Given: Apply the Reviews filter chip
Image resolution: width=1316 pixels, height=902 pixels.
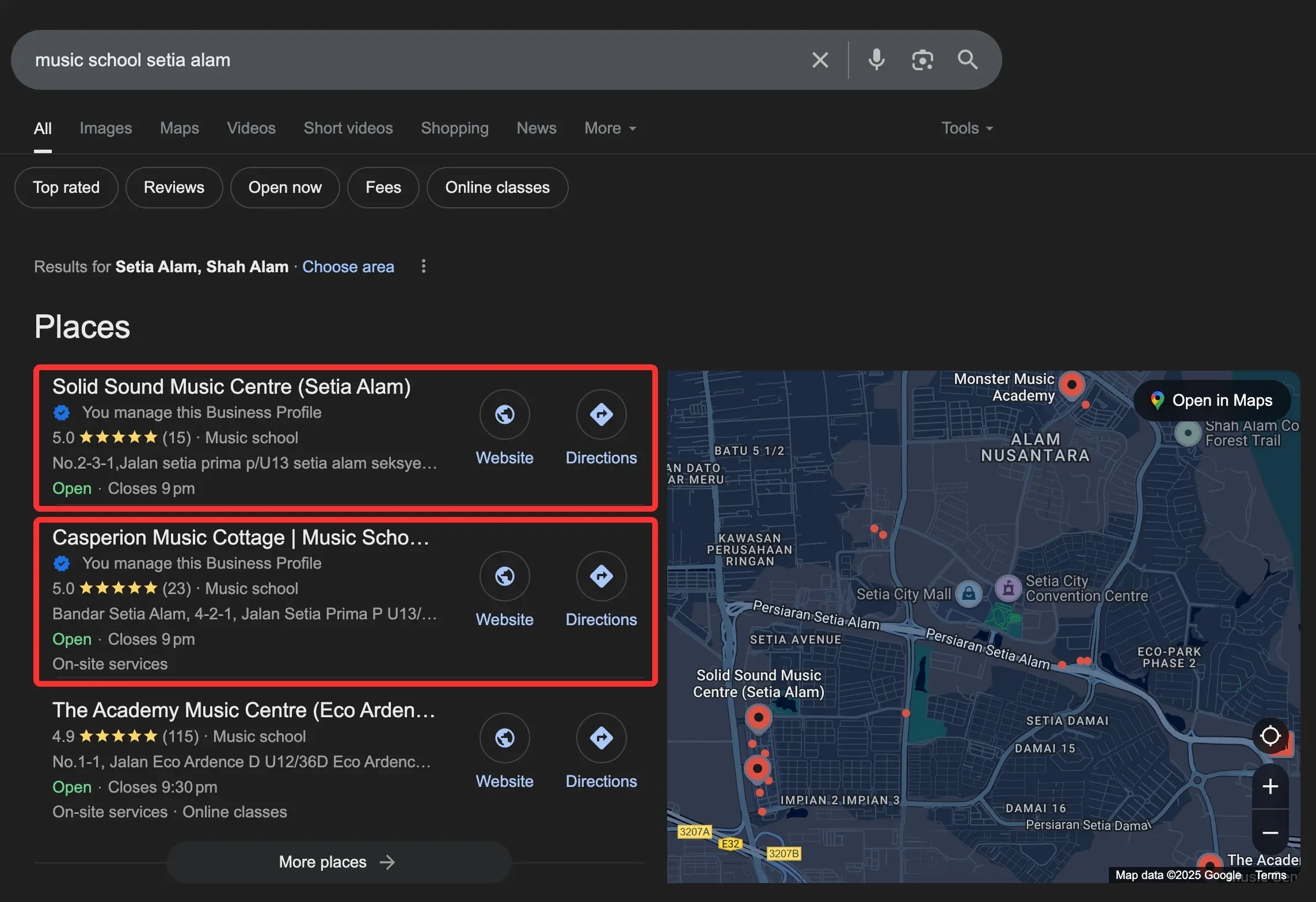Looking at the screenshot, I should pyautogui.click(x=174, y=188).
